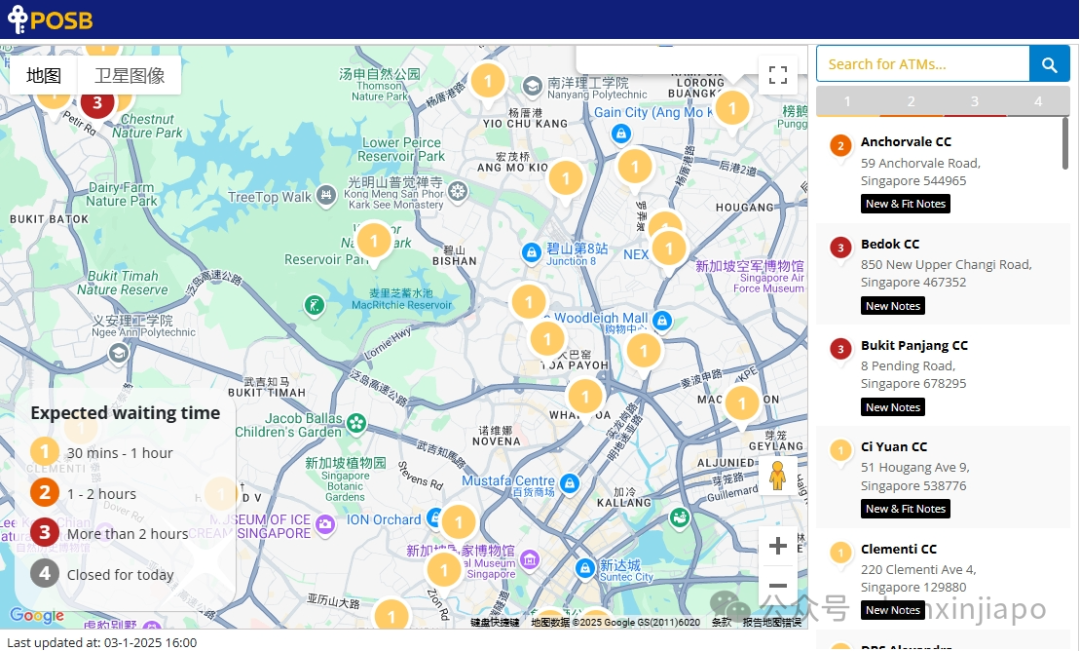The width and height of the screenshot is (1080, 651).
Task: Open Anchorvale CC list entry
Action: (x=942, y=172)
